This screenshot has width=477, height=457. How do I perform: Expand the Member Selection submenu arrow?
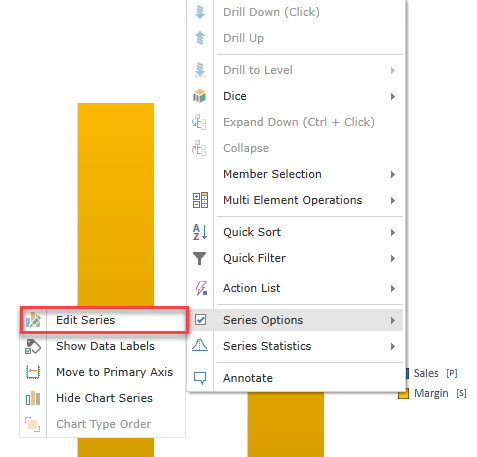click(393, 174)
